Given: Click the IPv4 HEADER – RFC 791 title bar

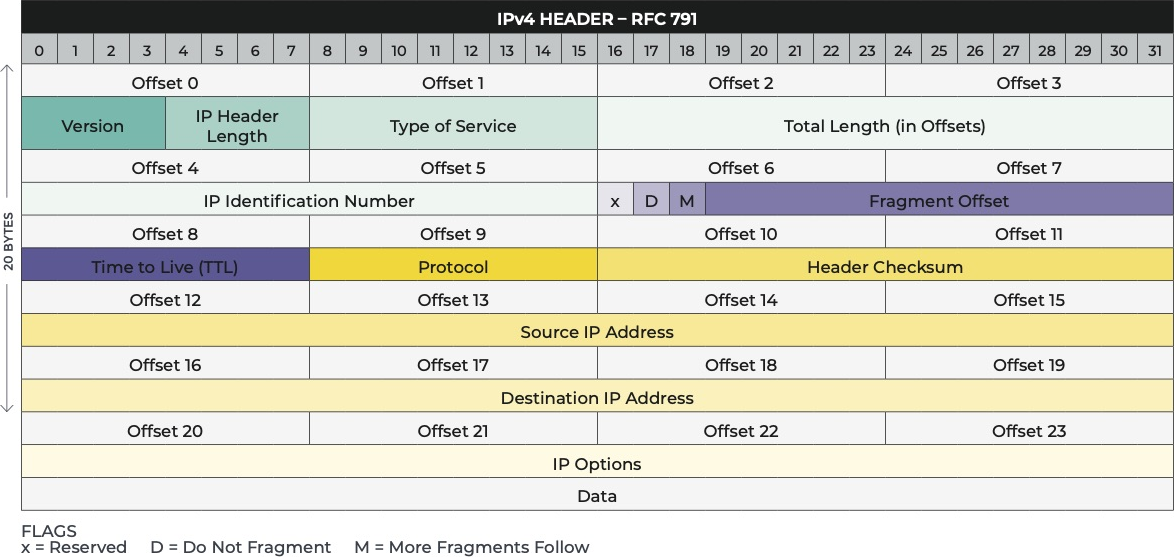Looking at the screenshot, I should point(597,19).
